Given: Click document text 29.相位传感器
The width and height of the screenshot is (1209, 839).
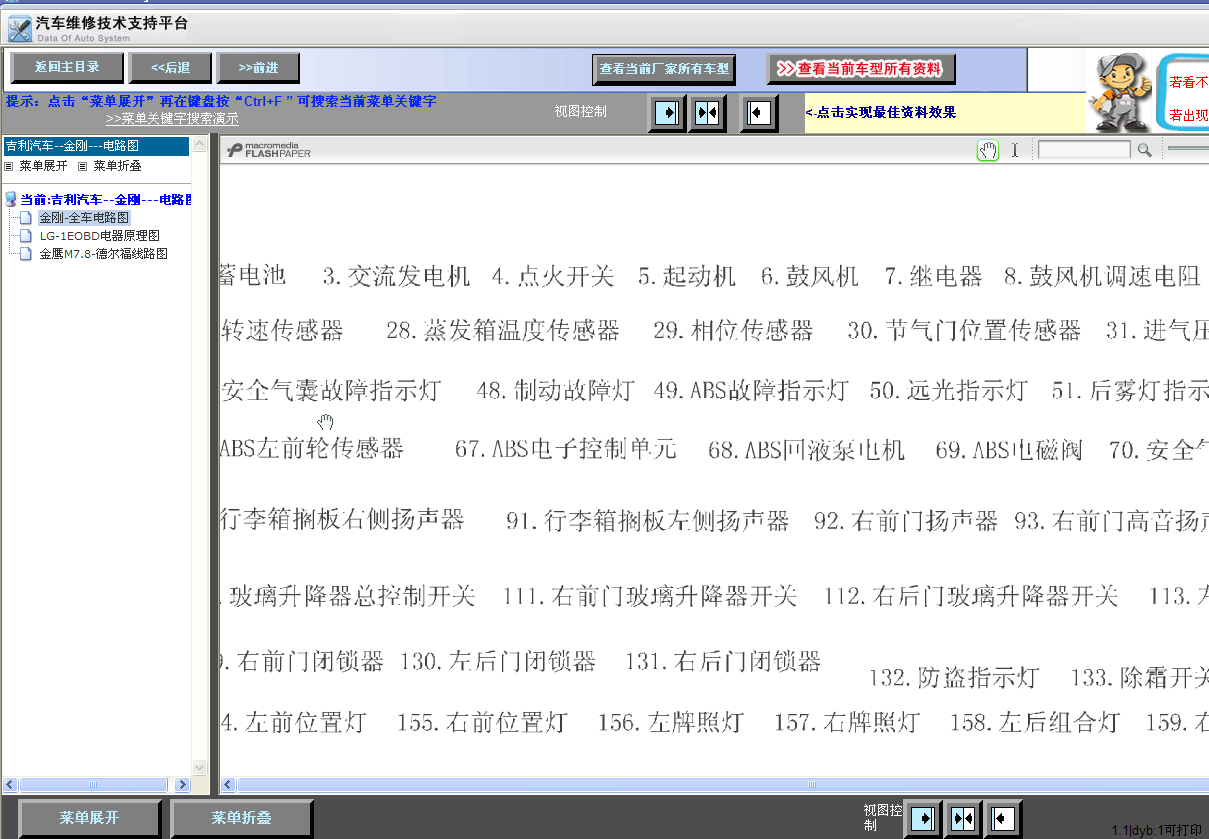Looking at the screenshot, I should pyautogui.click(x=733, y=330).
